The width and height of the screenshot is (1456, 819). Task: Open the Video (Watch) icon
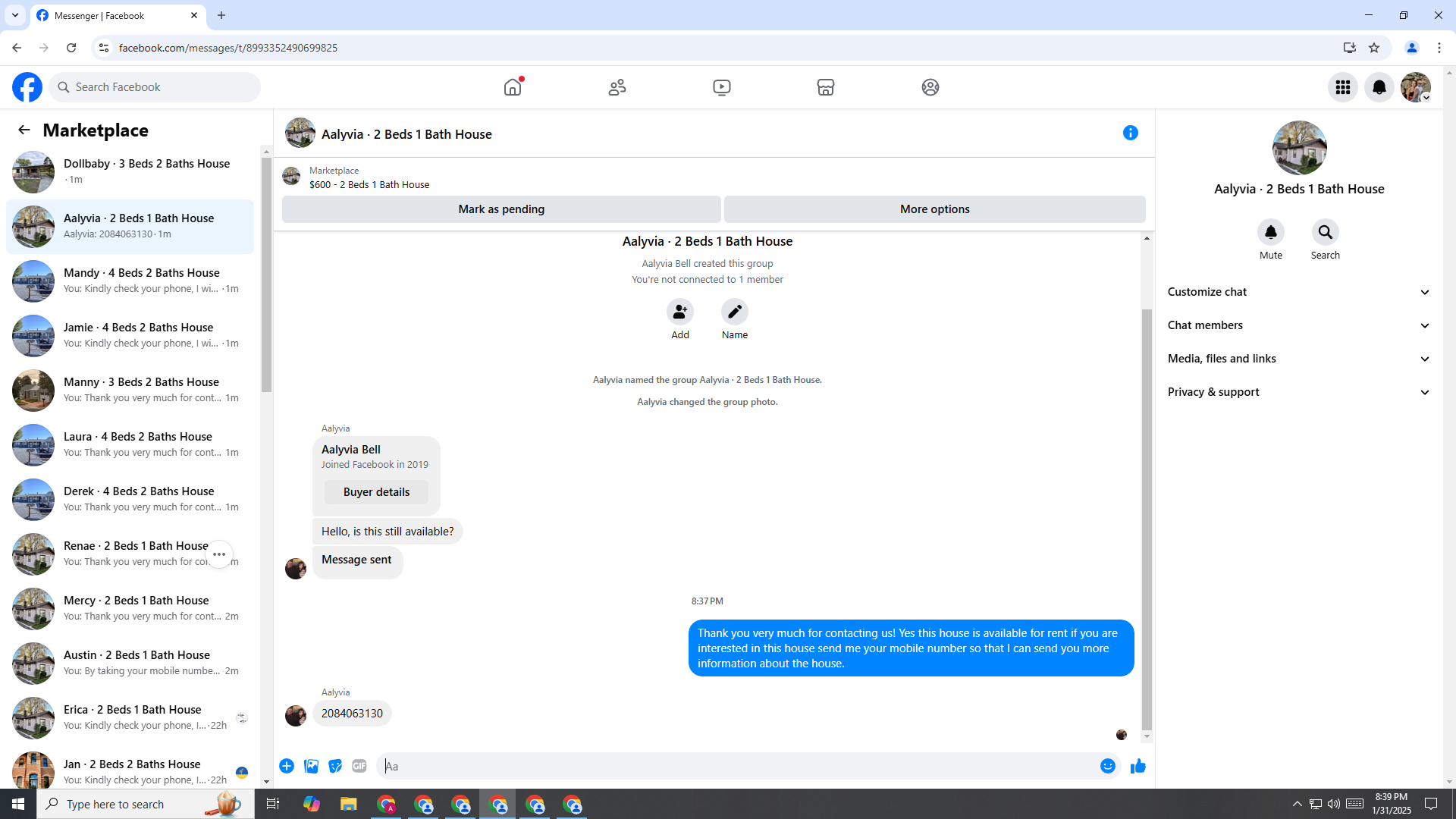tap(722, 87)
